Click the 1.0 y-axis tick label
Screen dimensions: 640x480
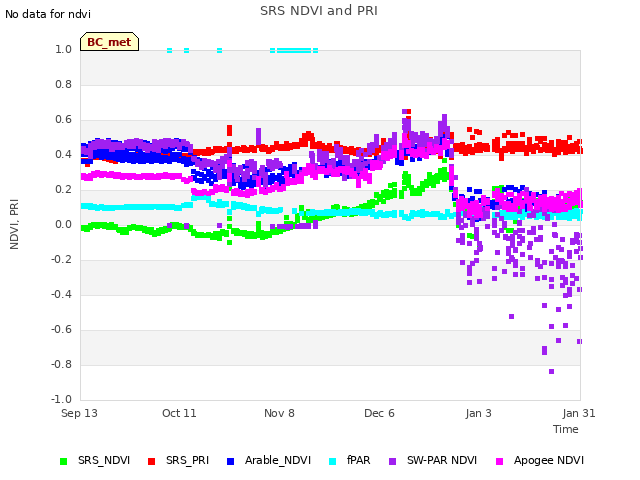[63, 49]
